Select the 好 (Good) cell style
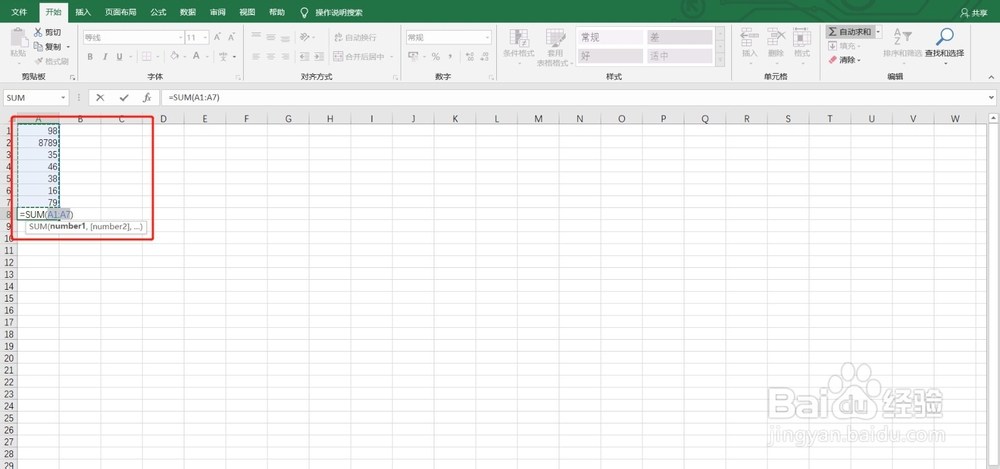1000x469 pixels. 610,56
